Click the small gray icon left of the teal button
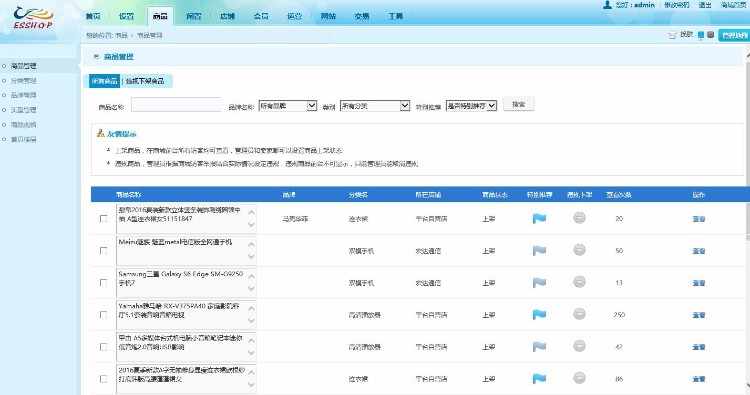This screenshot has height=395, width=750. (710, 35)
